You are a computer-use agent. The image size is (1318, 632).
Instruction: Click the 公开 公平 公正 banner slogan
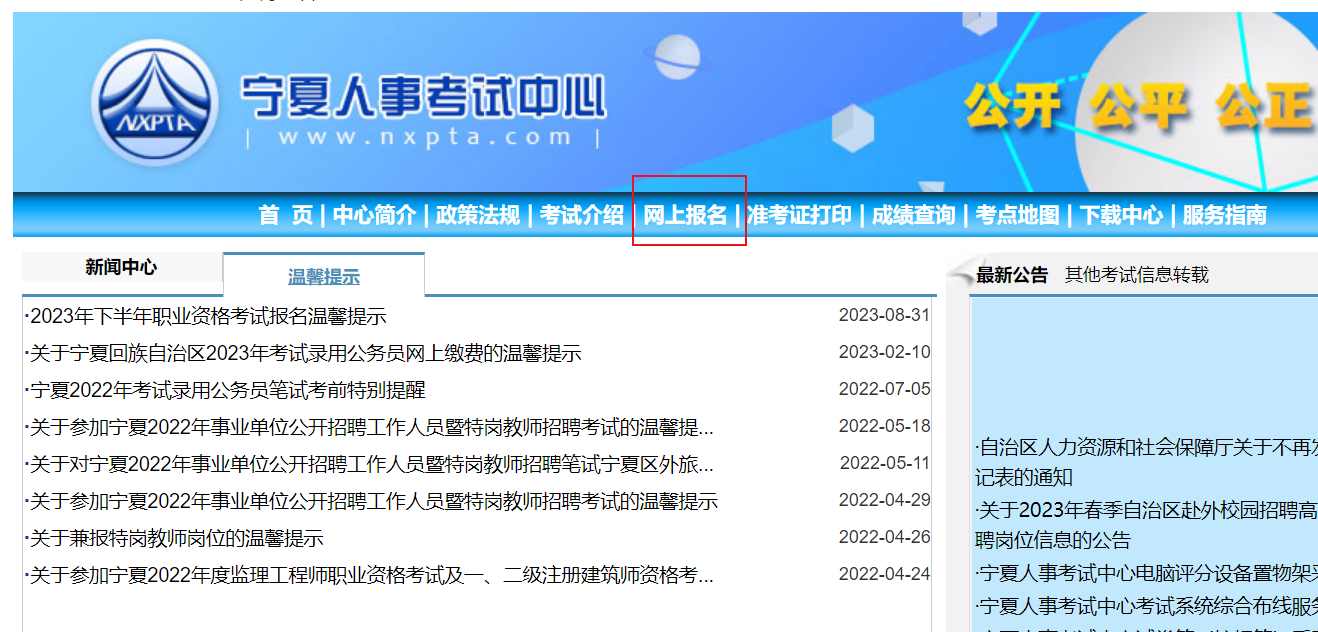[1140, 107]
